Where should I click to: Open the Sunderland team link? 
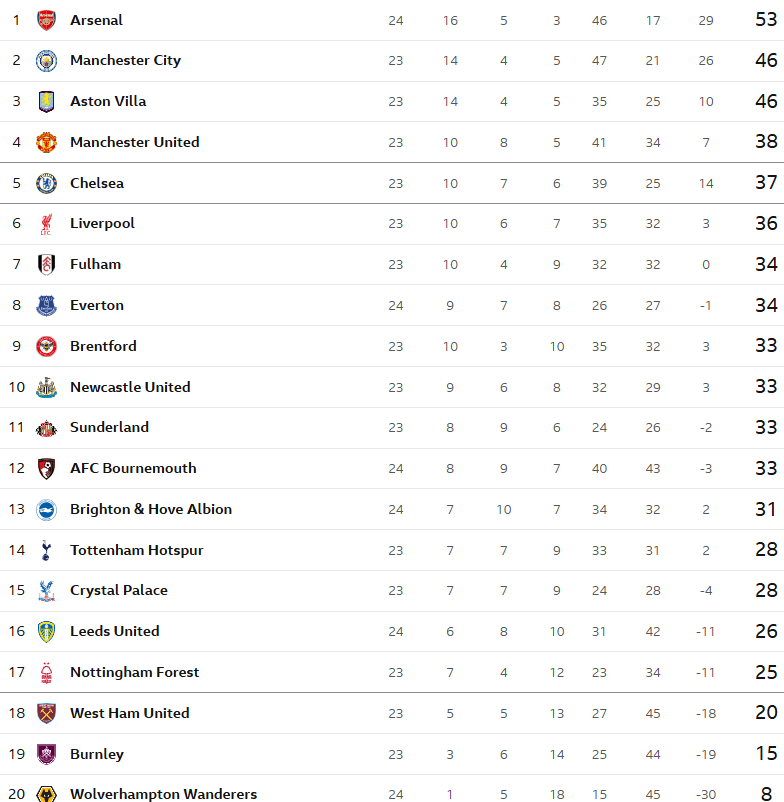tap(109, 427)
